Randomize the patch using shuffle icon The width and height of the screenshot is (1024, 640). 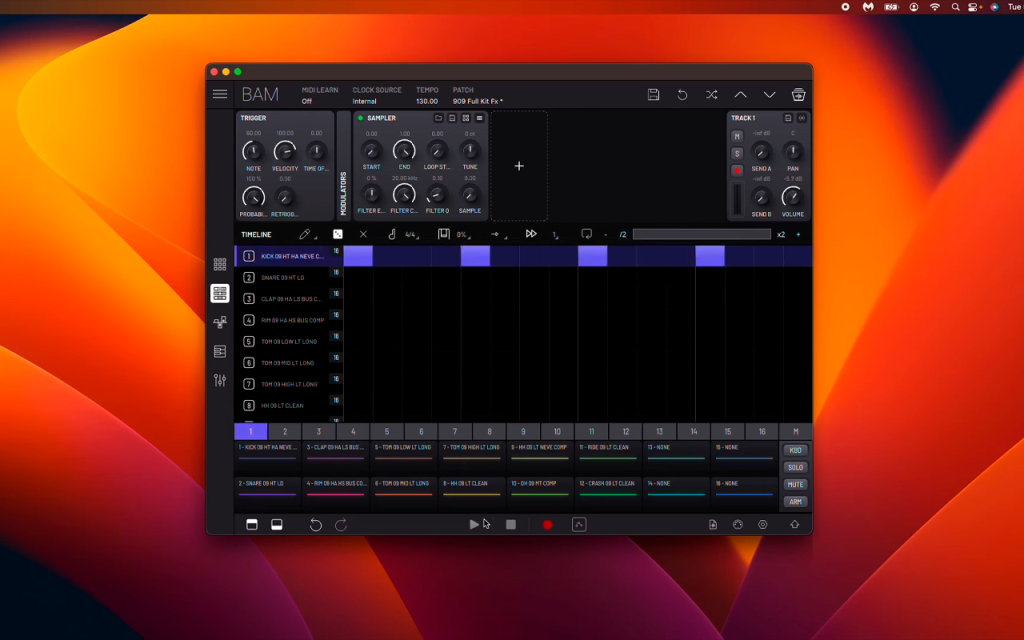click(711, 94)
